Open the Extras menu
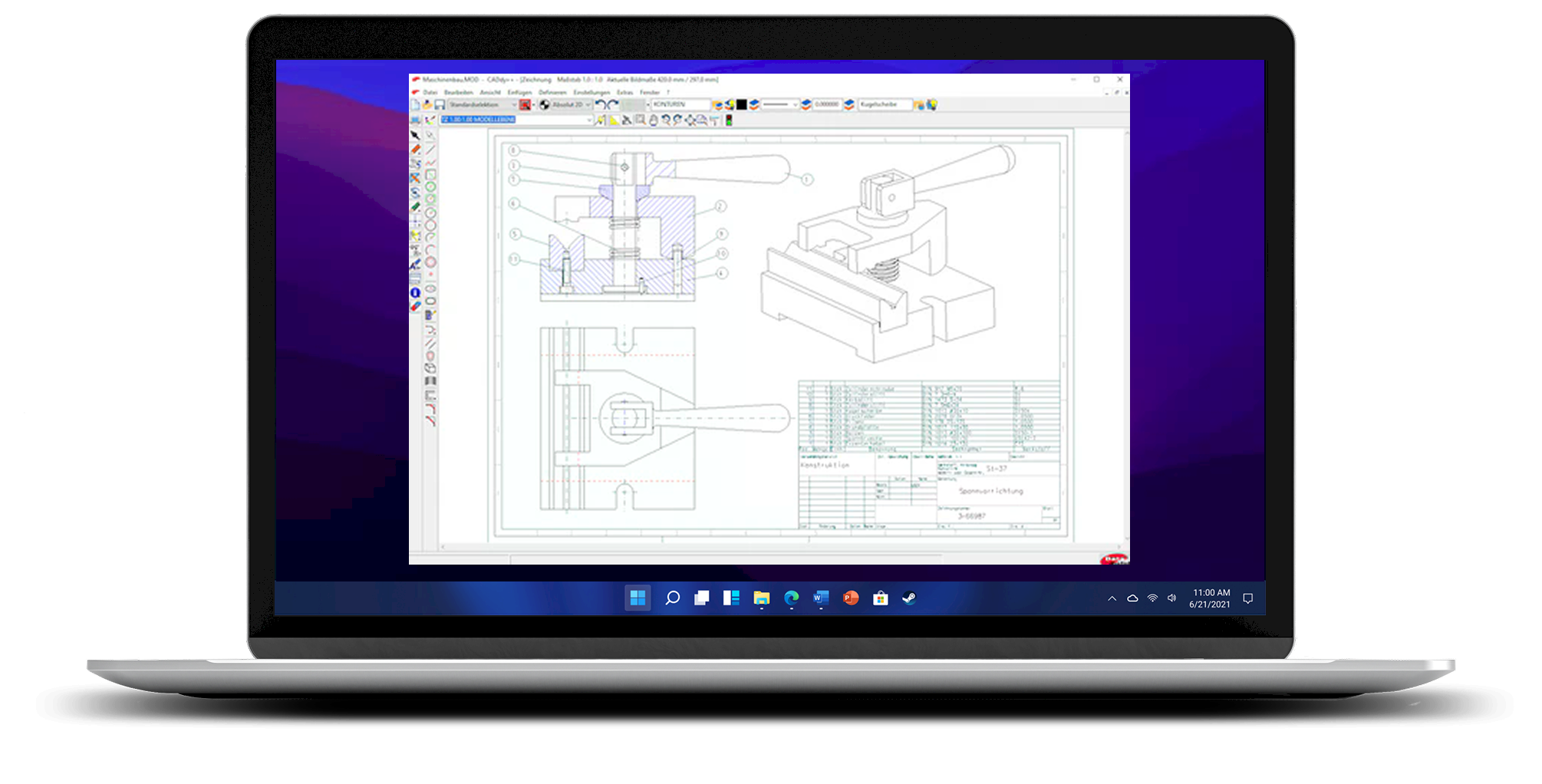1542x784 pixels. pos(624,92)
